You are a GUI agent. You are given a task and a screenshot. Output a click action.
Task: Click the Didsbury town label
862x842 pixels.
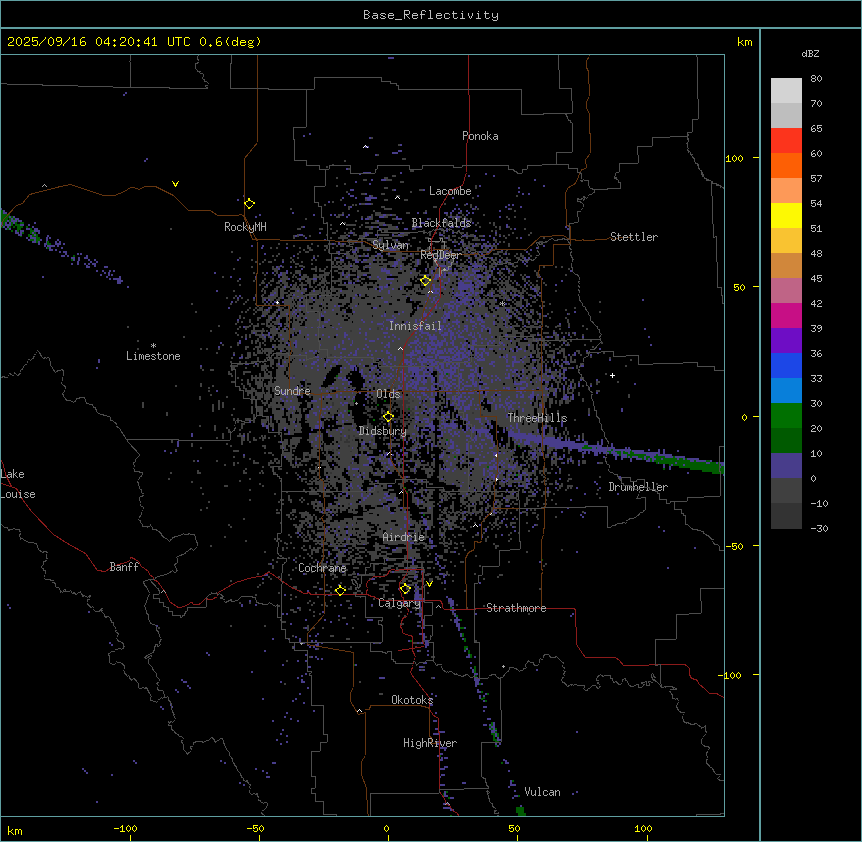[382, 431]
